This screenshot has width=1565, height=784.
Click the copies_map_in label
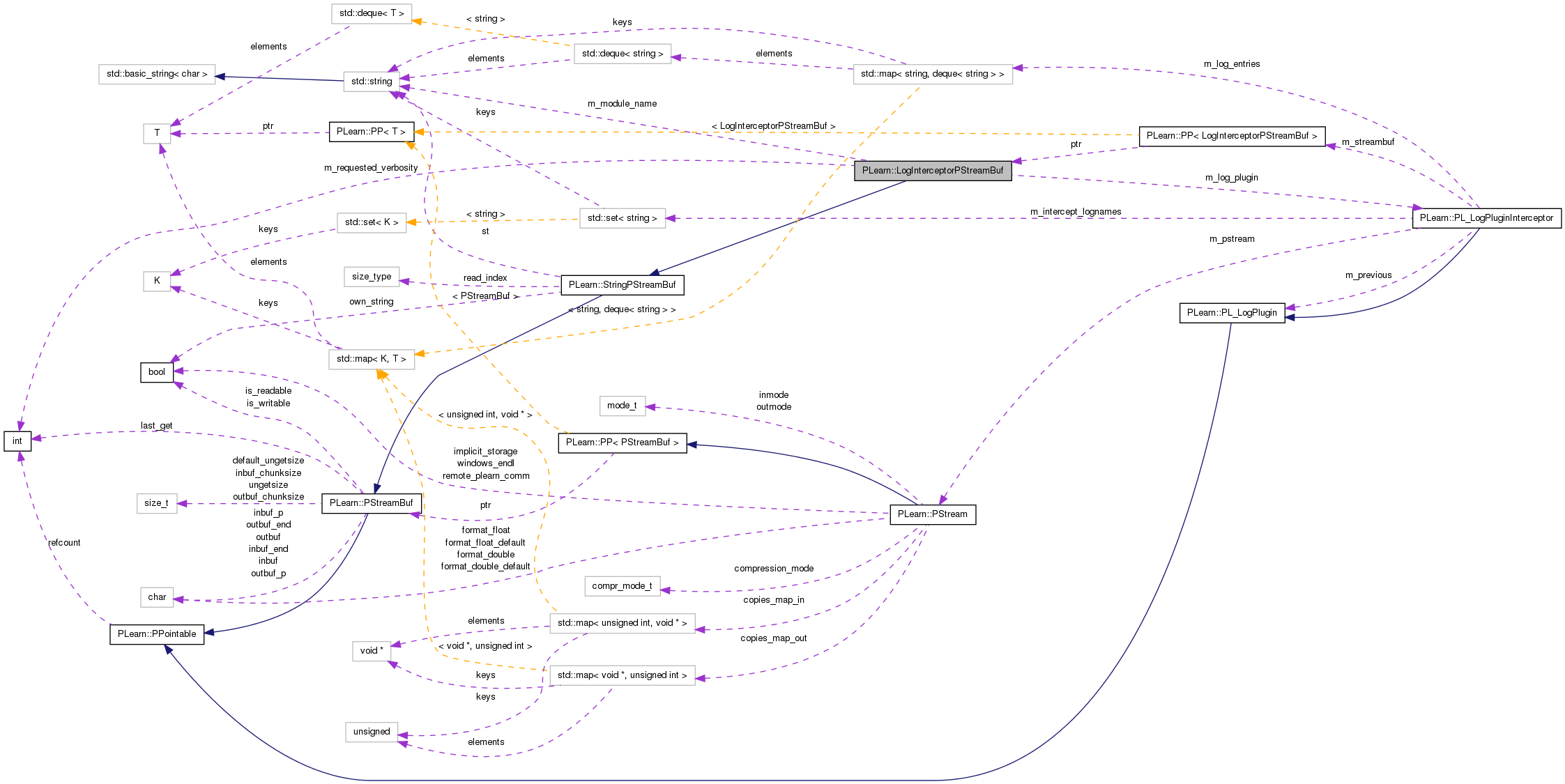774,600
